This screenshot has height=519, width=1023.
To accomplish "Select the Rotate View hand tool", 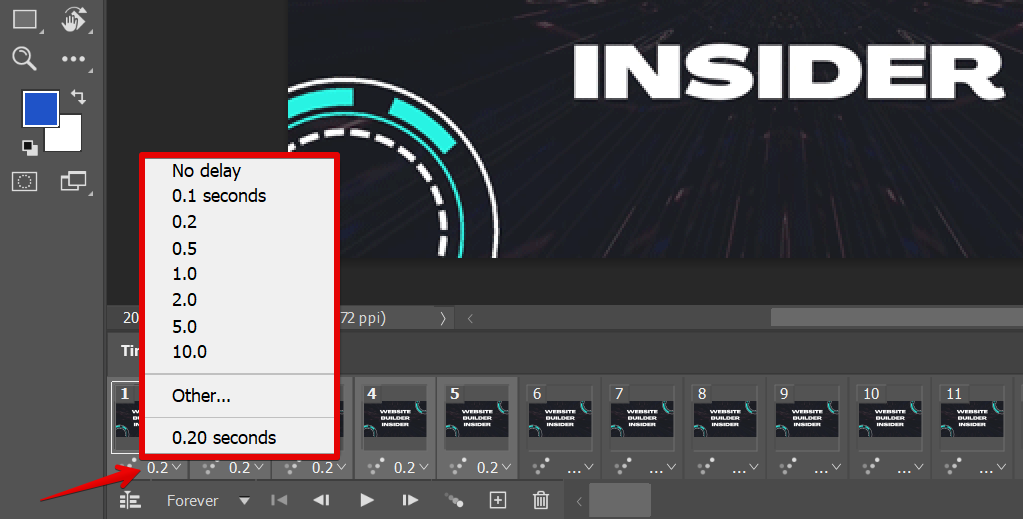I will point(74,19).
